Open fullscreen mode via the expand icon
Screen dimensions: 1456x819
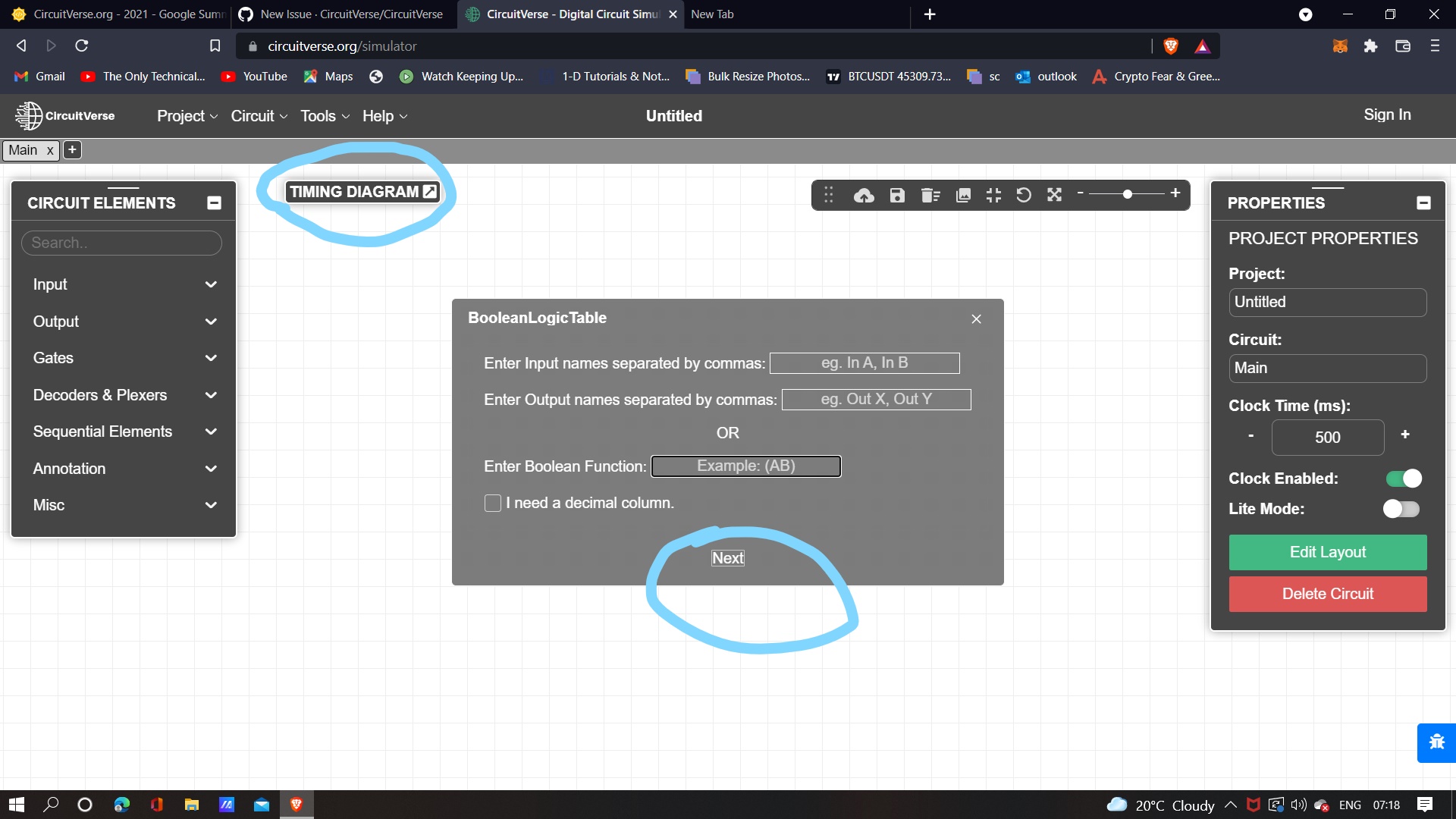tap(1054, 195)
